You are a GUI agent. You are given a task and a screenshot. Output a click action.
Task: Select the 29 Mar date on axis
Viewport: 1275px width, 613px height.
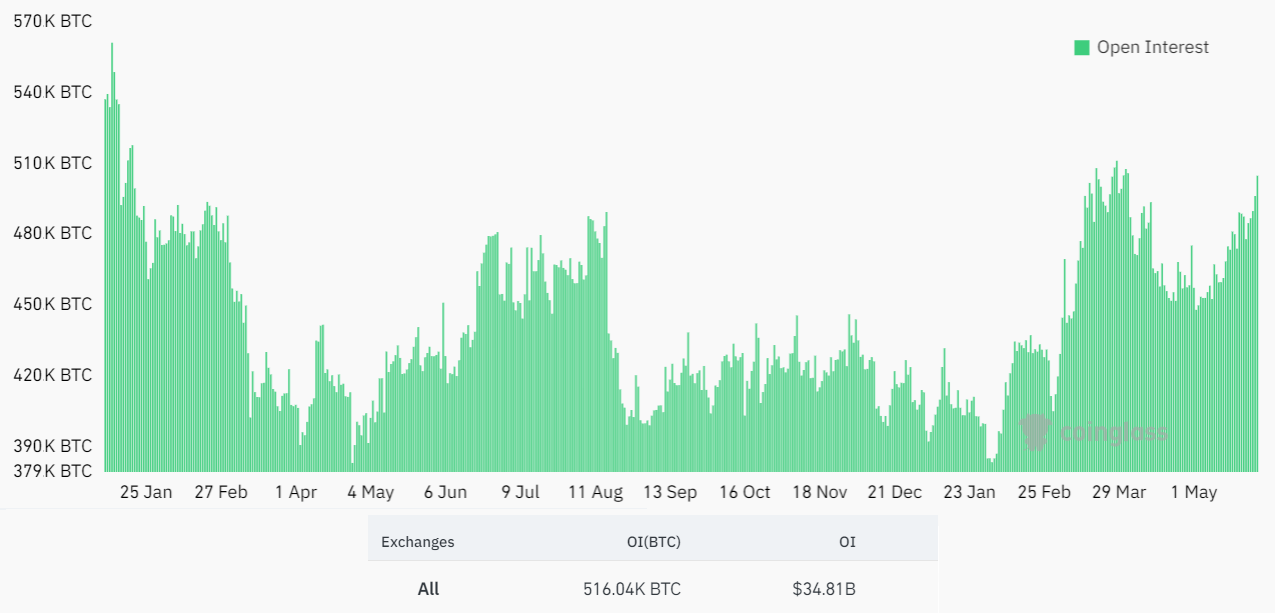[1119, 492]
